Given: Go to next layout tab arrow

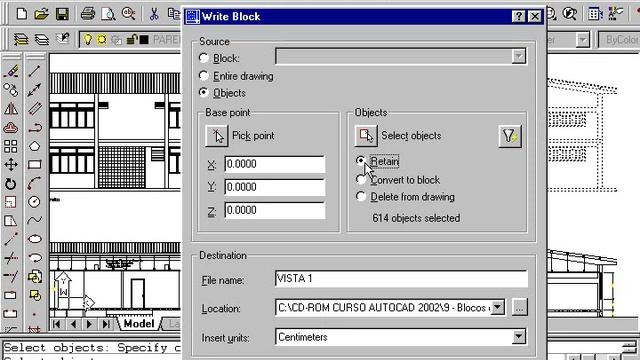Looking at the screenshot, I should click(x=89, y=324).
